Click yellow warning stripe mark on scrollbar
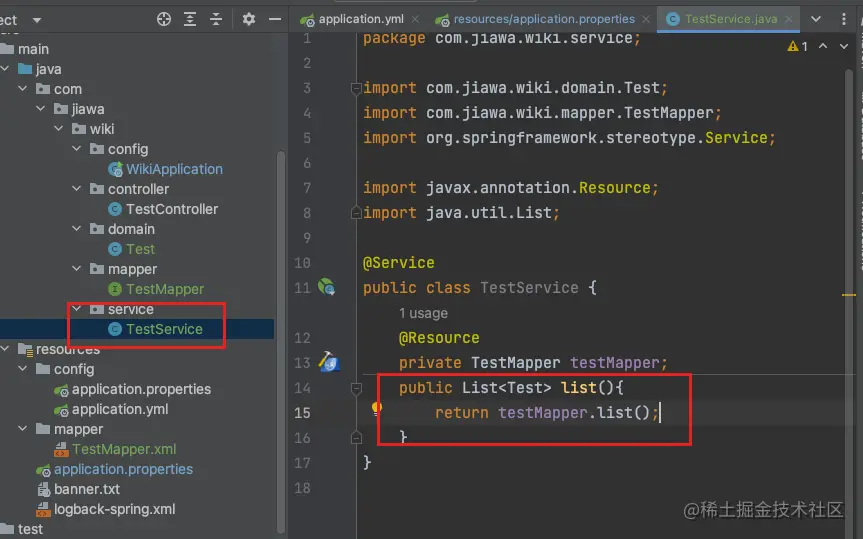Viewport: 863px width, 539px height. click(x=849, y=295)
